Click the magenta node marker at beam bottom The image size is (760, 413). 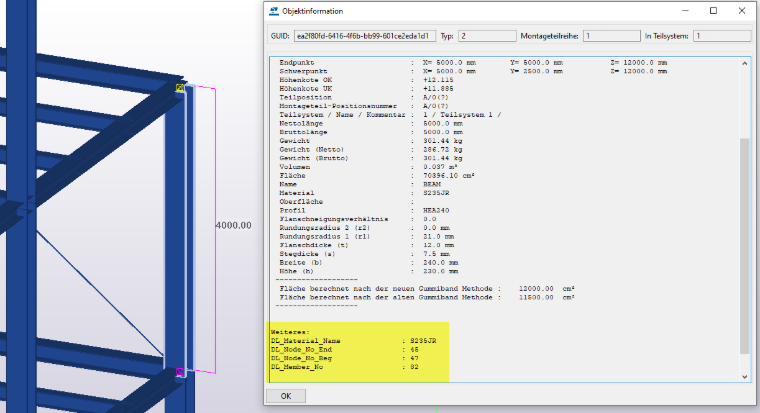(180, 372)
